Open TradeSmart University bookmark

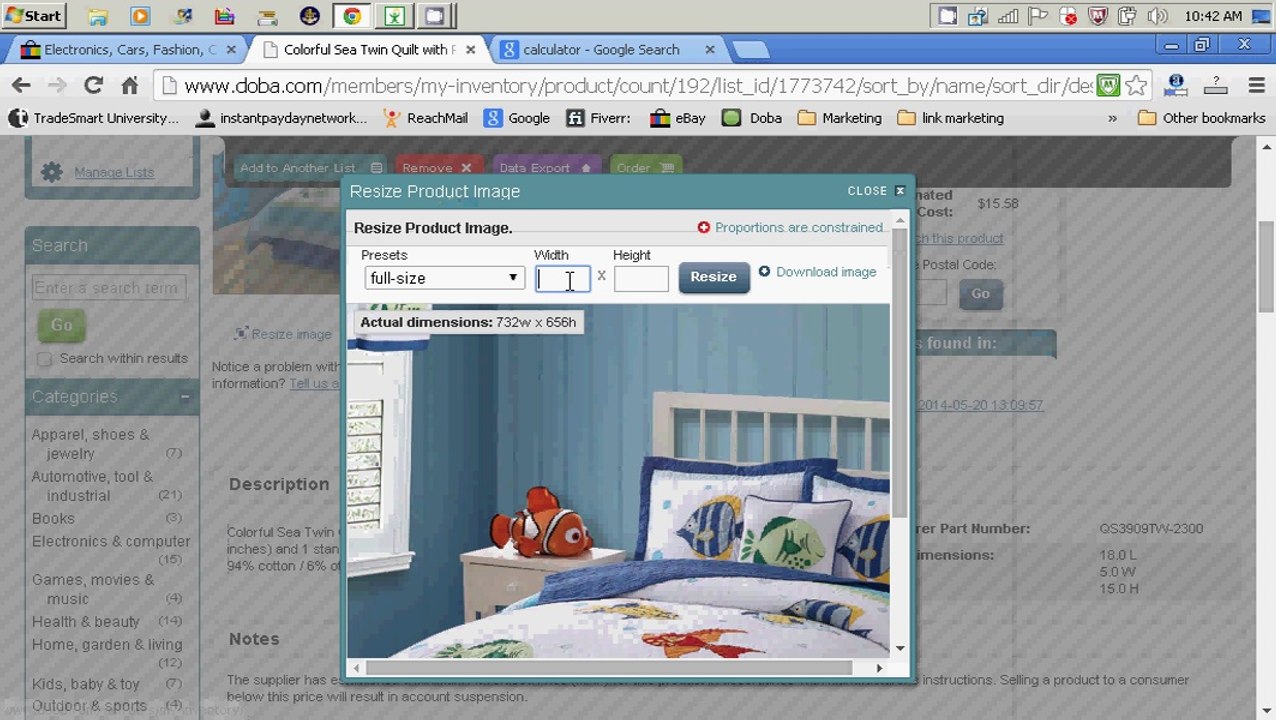coord(94,118)
